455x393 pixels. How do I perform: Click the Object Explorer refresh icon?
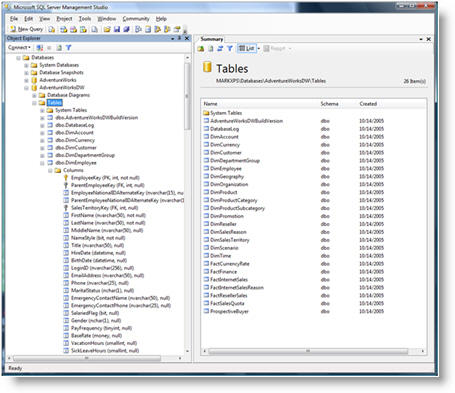pyautogui.click(x=59, y=48)
